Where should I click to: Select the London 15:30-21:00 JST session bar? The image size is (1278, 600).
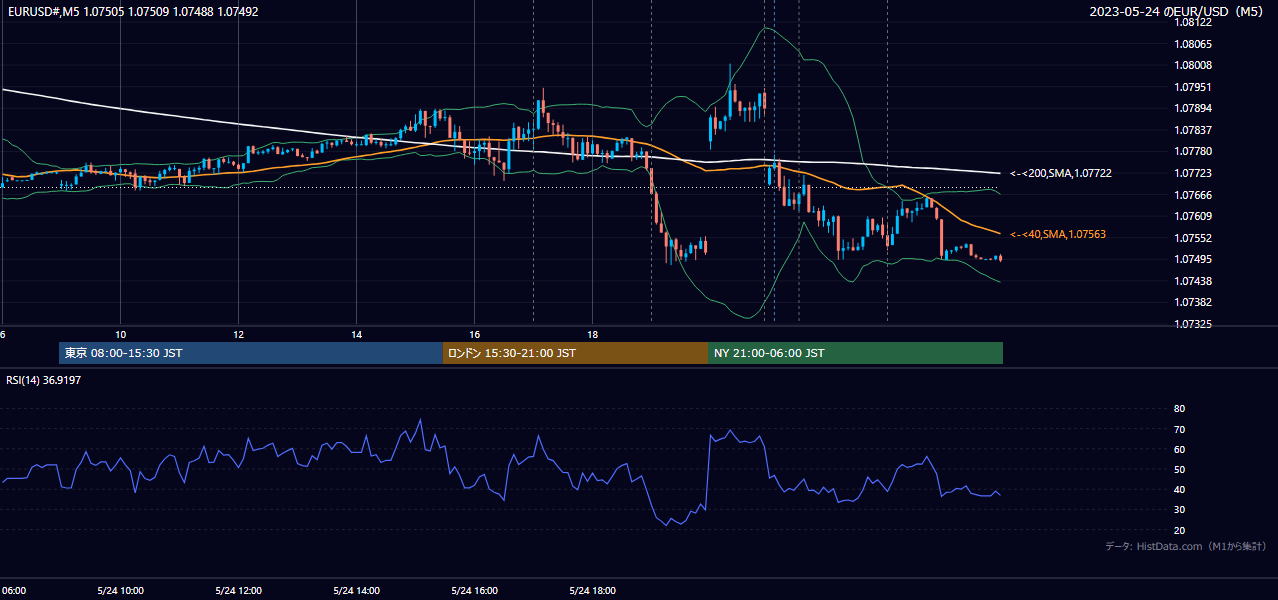[x=575, y=353]
